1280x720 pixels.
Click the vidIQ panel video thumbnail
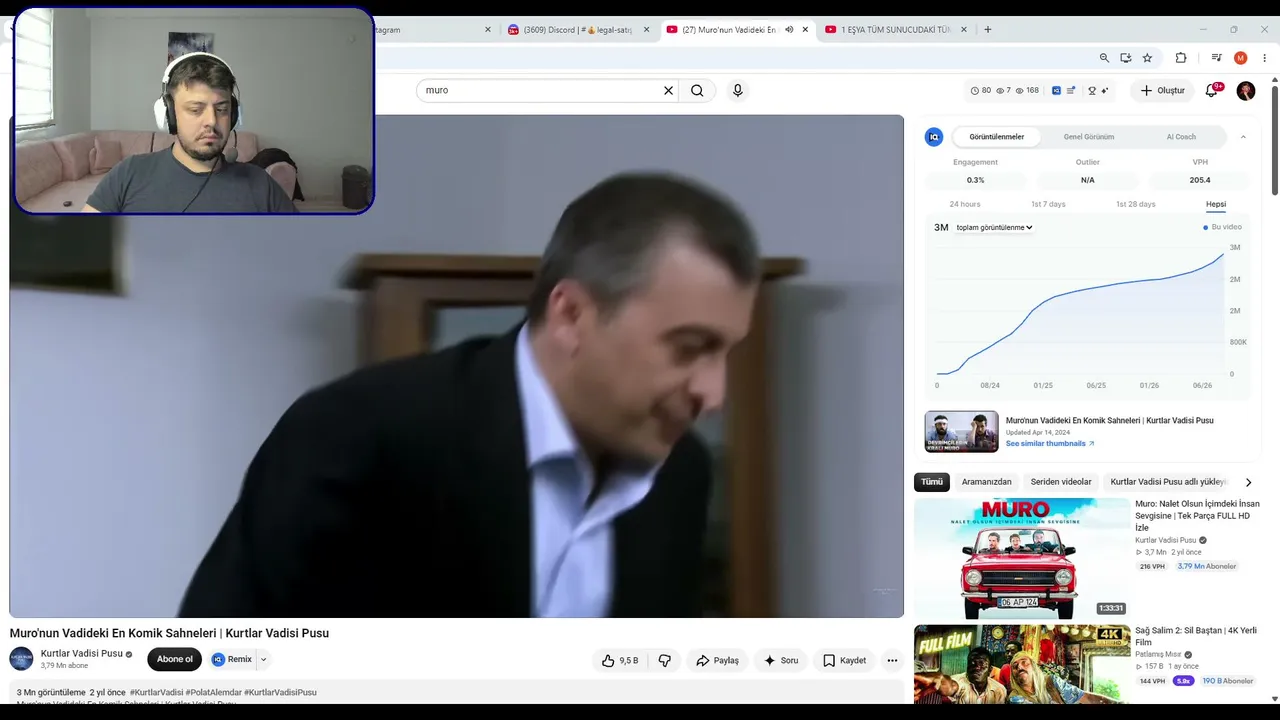pyautogui.click(x=961, y=432)
